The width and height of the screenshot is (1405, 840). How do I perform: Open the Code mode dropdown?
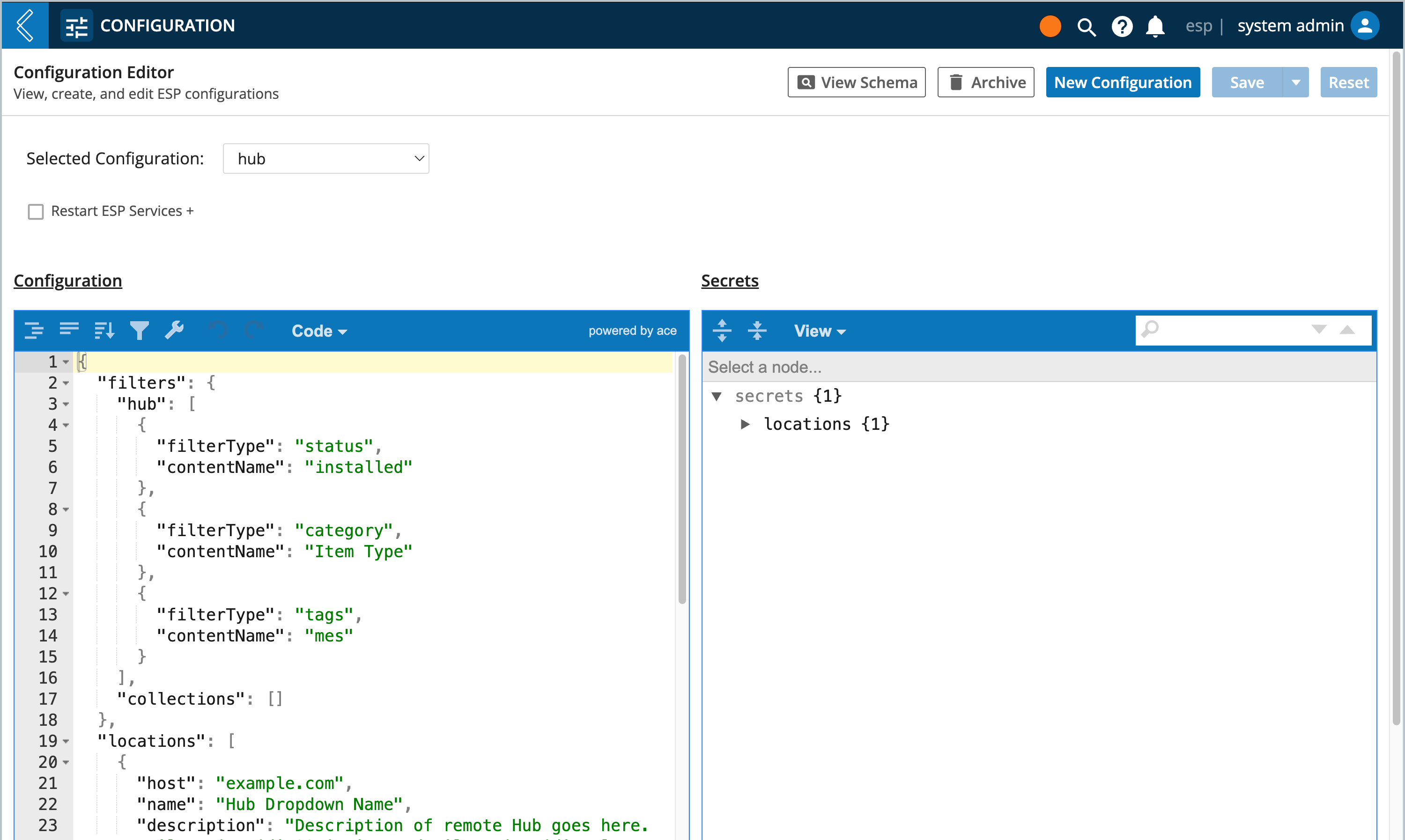tap(319, 331)
